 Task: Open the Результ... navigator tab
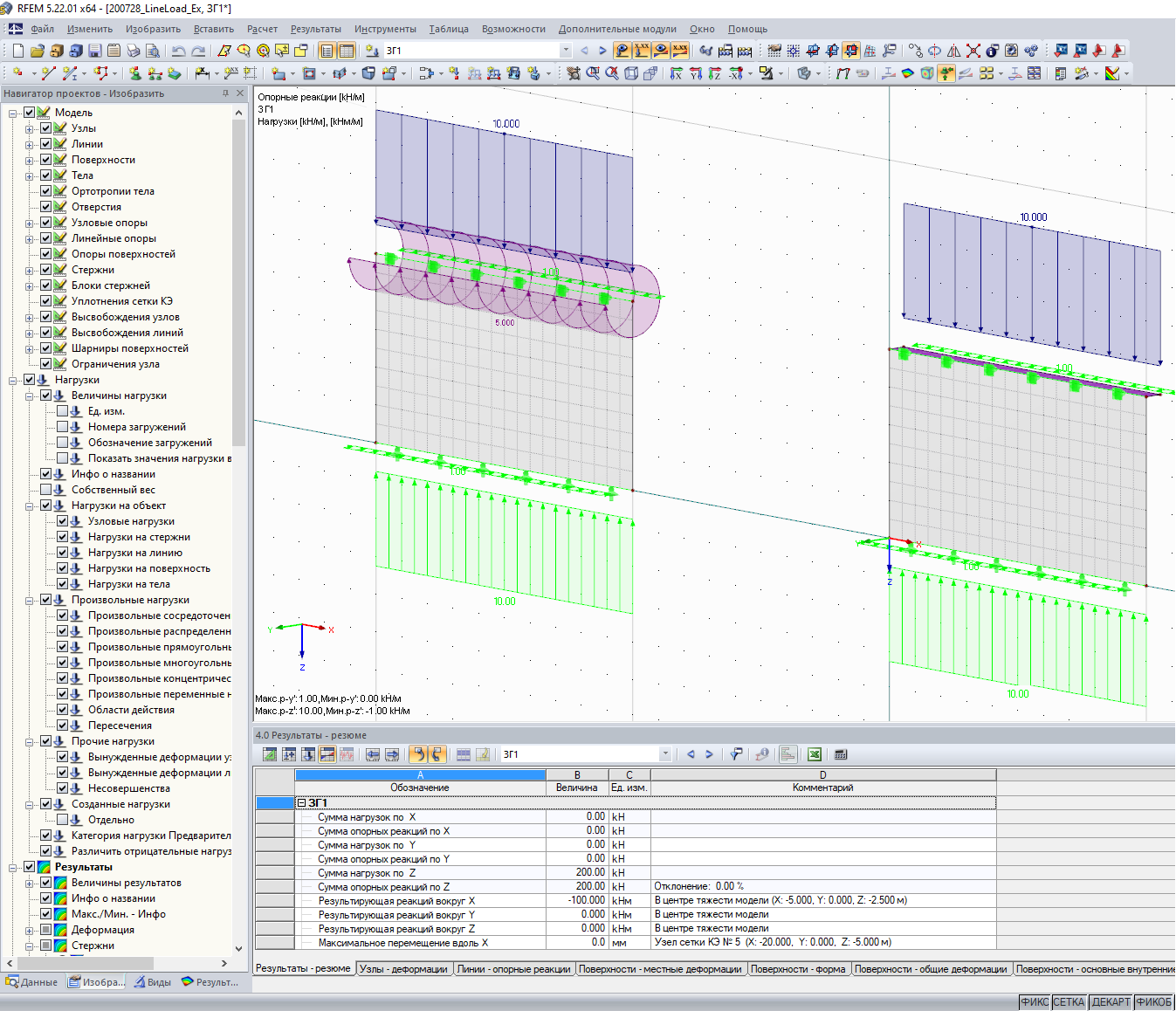[210, 982]
